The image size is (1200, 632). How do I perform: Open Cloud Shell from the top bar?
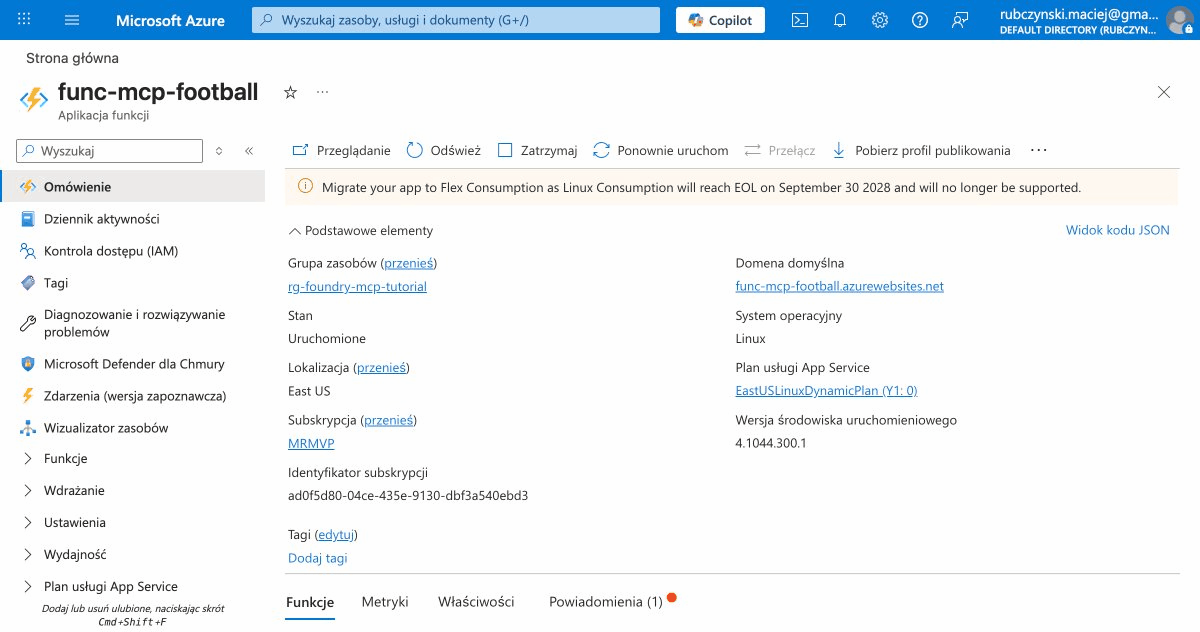point(799,19)
